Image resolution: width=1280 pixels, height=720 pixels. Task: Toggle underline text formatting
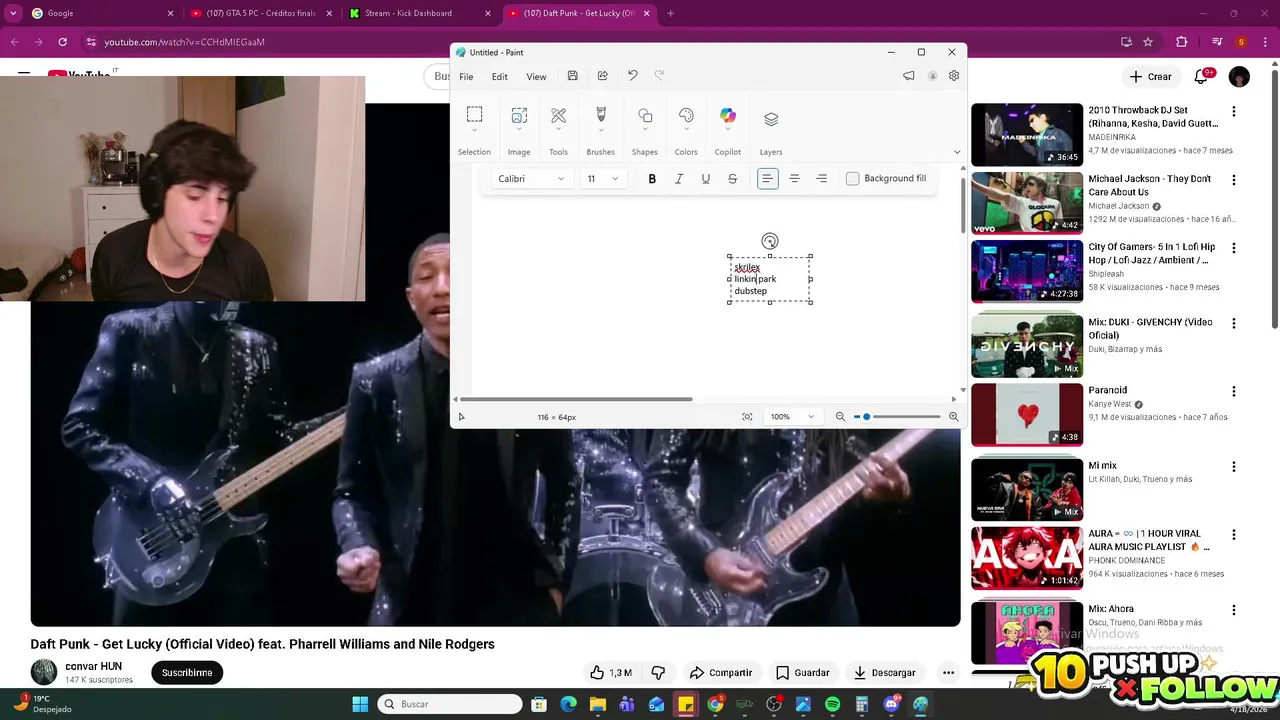tap(706, 179)
